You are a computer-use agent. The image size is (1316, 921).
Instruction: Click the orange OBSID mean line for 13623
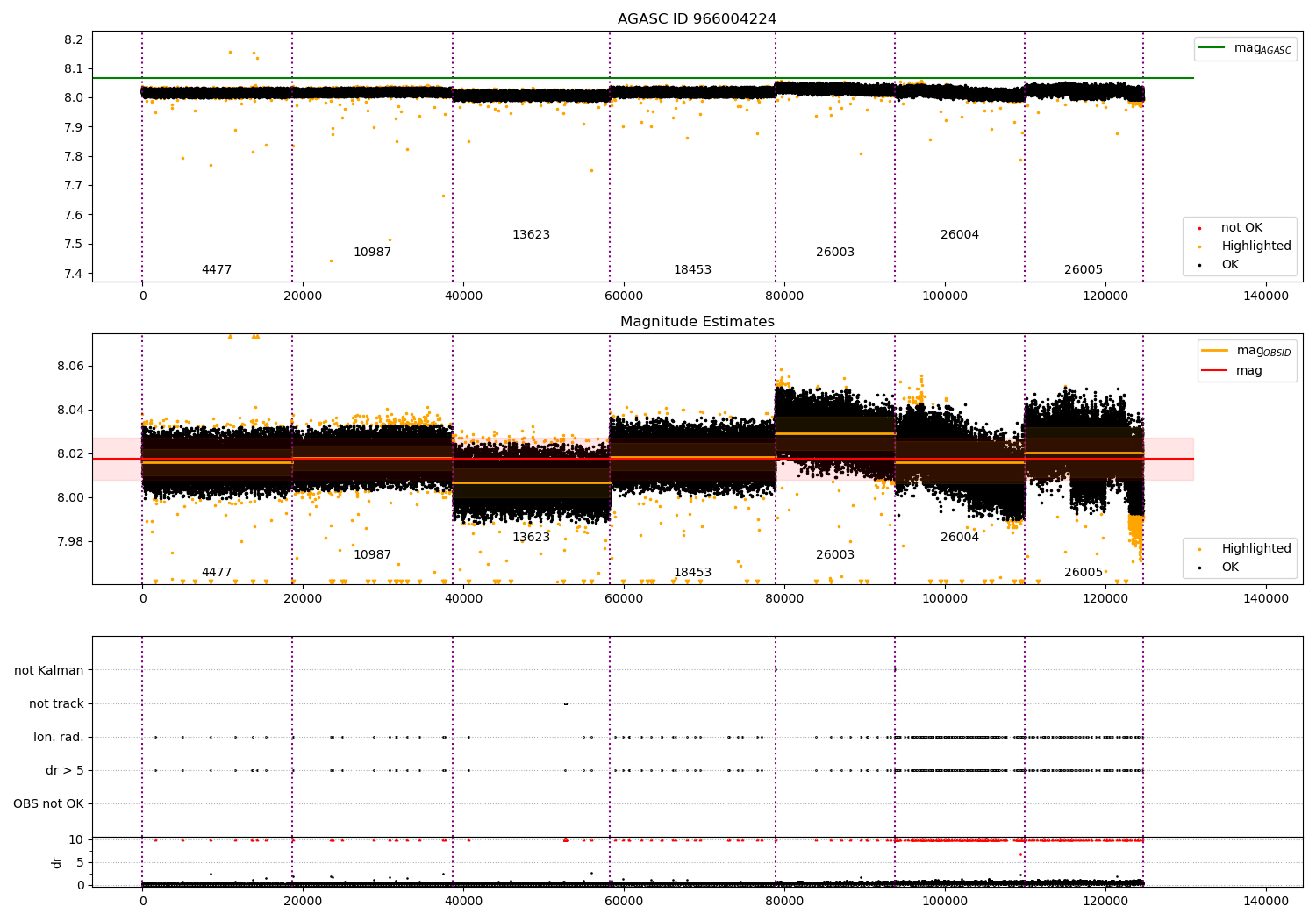[531, 482]
